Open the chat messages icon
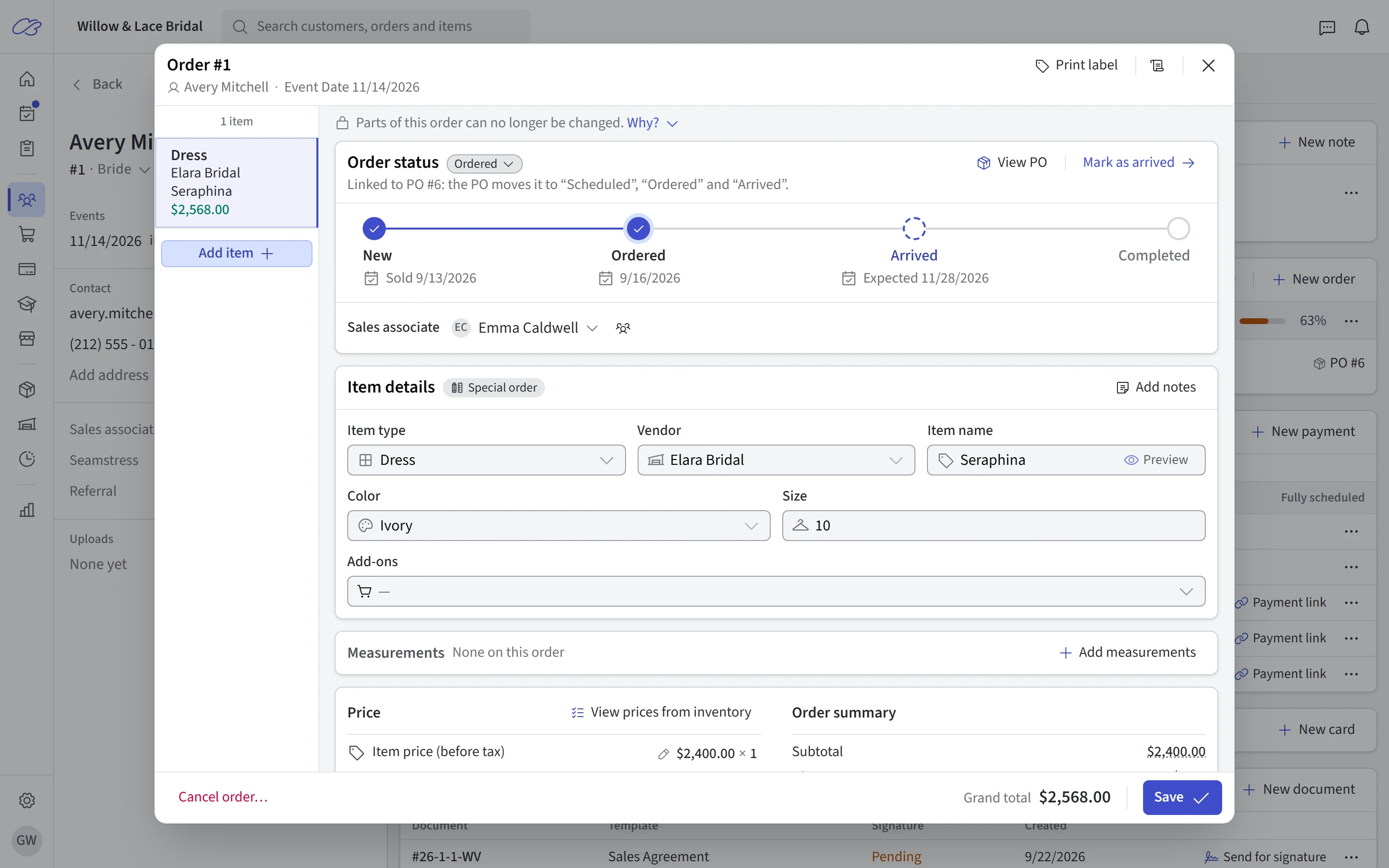The height and width of the screenshot is (868, 1389). pyautogui.click(x=1327, y=27)
